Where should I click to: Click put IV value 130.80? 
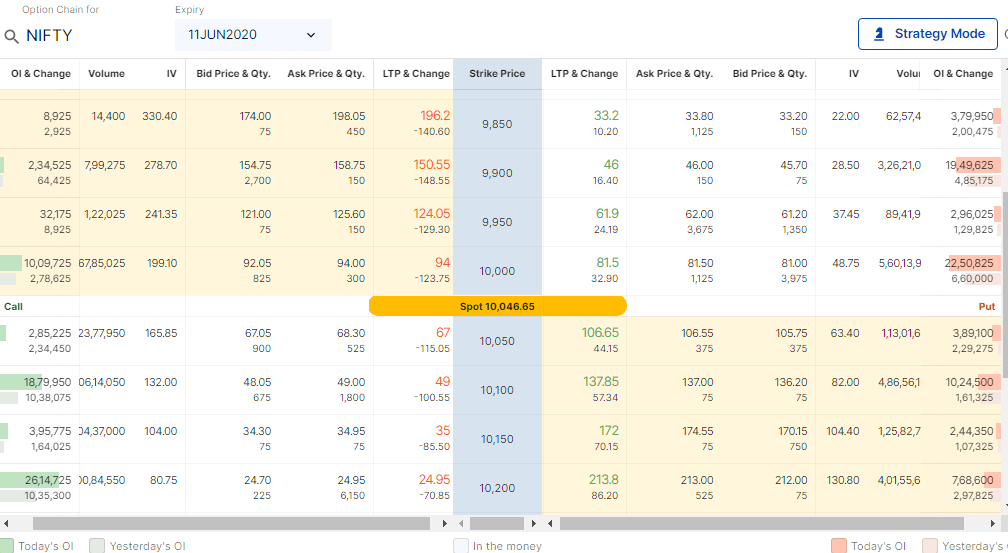coord(843,480)
